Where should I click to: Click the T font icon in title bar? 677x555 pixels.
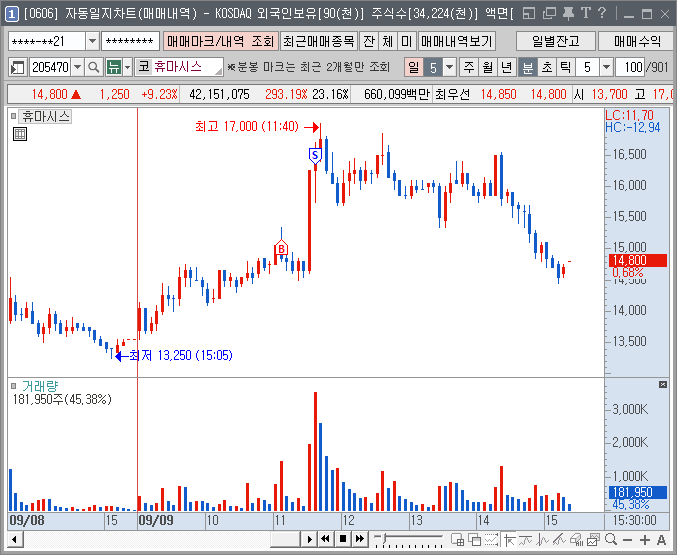tap(585, 13)
